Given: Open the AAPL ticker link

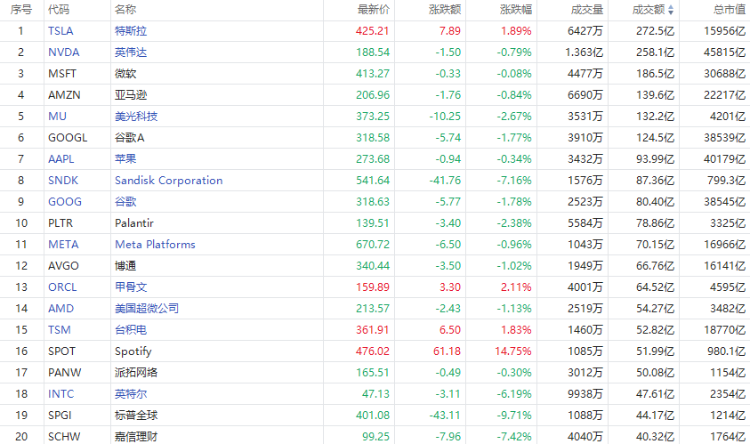Looking at the screenshot, I should click(61, 159).
